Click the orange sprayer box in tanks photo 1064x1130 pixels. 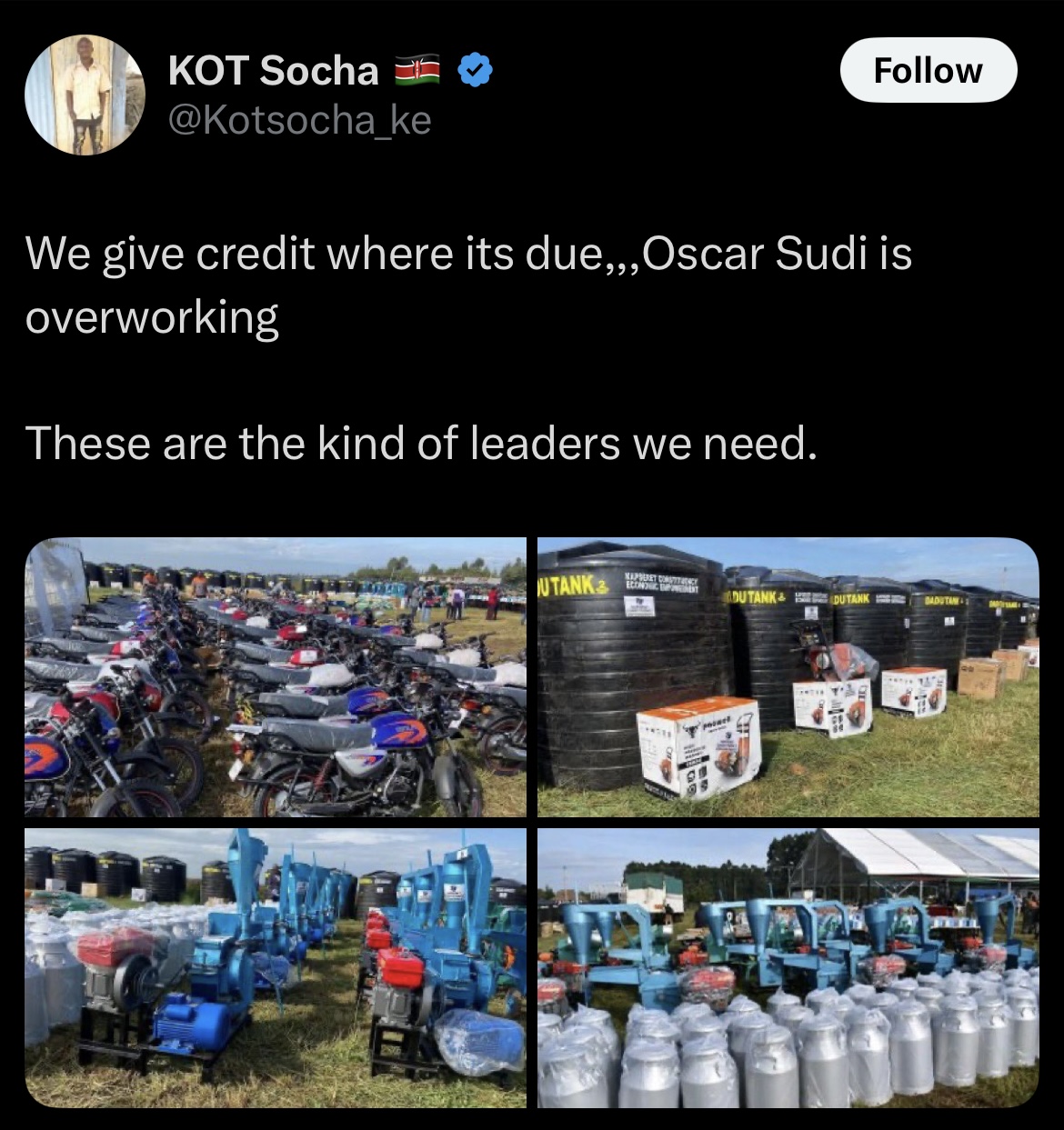tap(698, 746)
